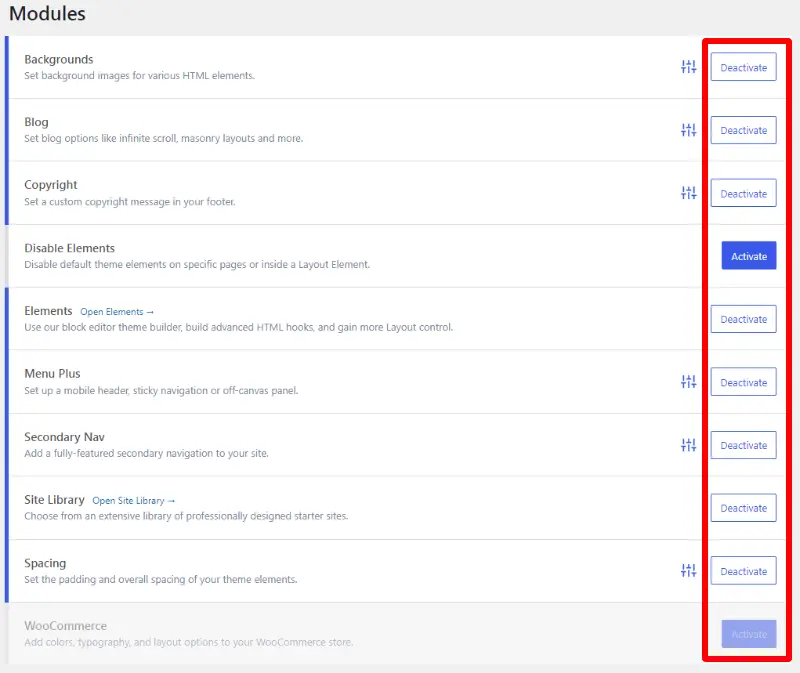Follow the Open Elements link
The height and width of the screenshot is (673, 800).
[117, 312]
